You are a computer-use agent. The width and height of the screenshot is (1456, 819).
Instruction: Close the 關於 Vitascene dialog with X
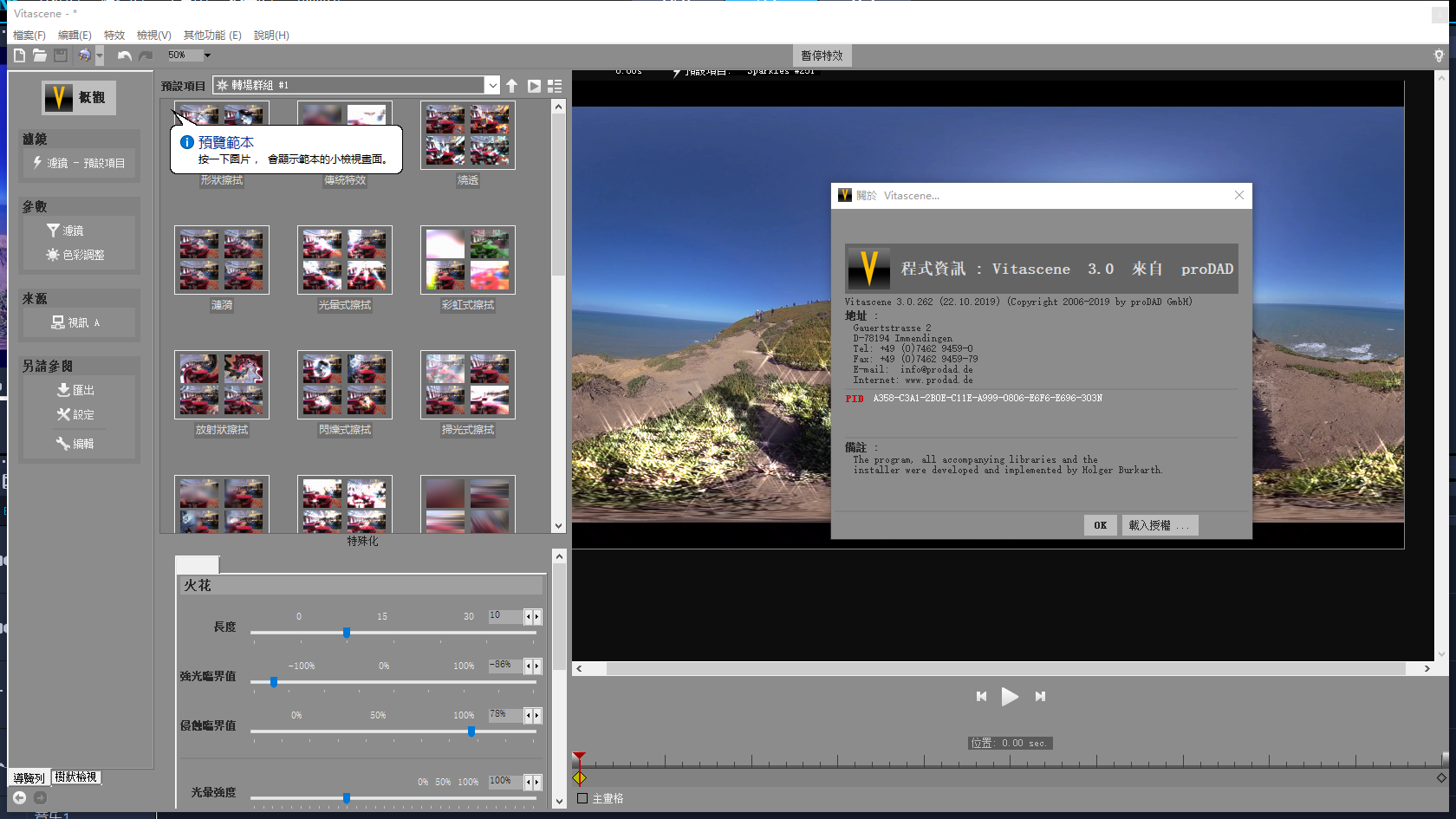[1239, 195]
